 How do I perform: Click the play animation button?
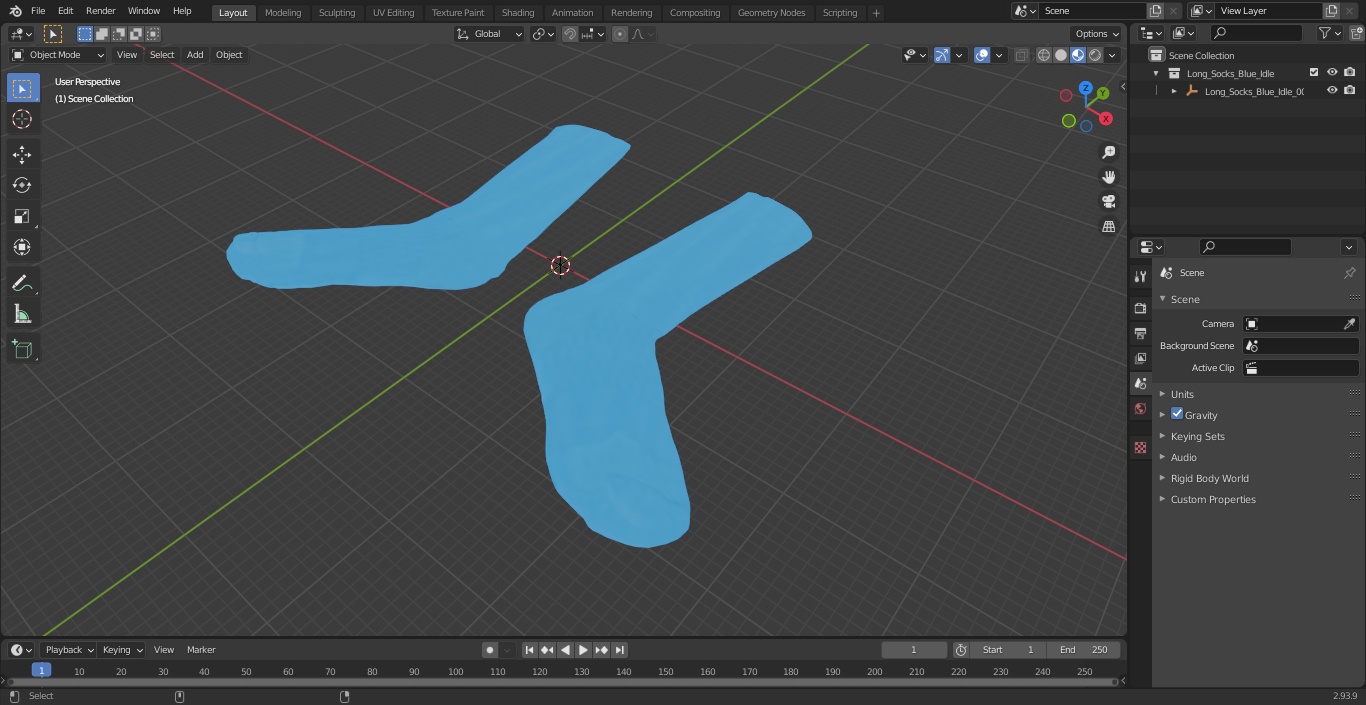tap(584, 650)
